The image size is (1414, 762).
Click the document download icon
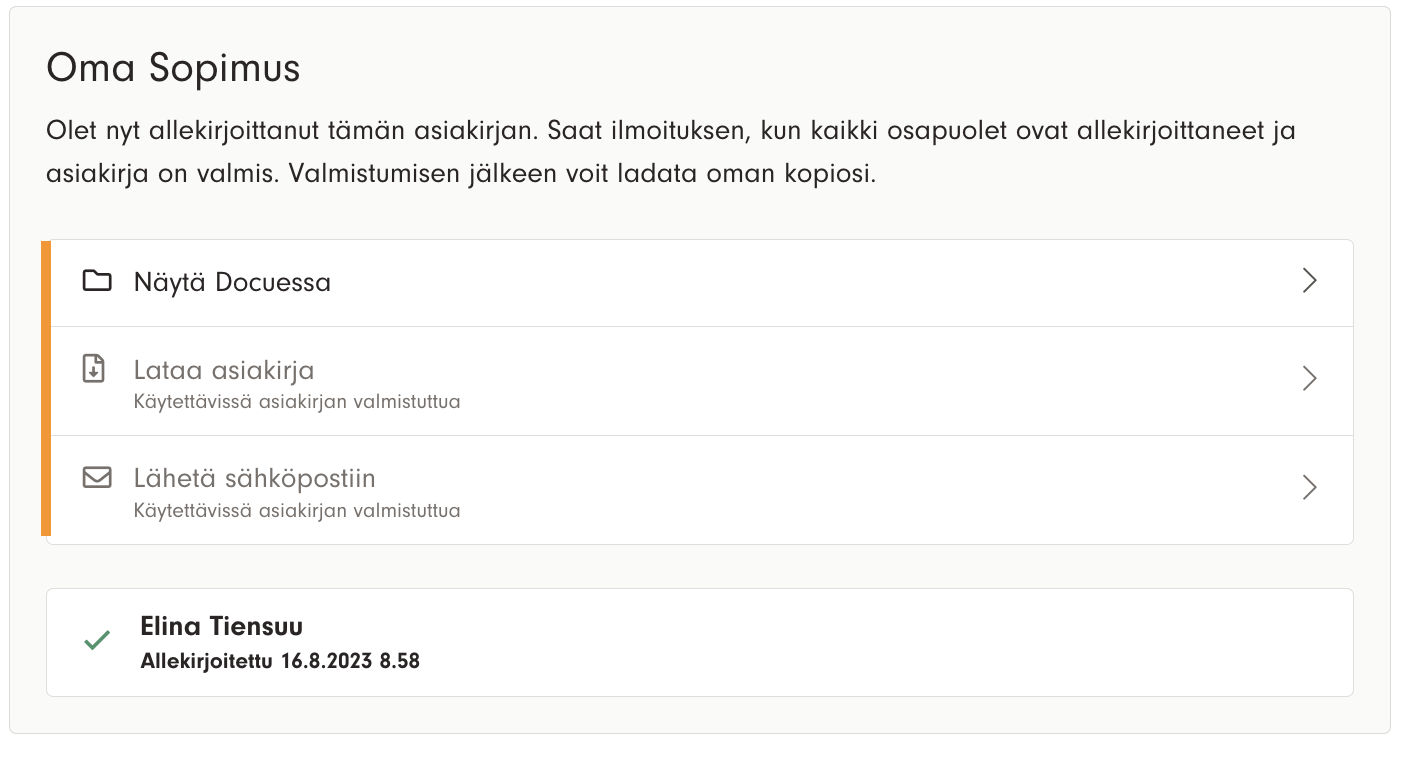click(x=93, y=370)
